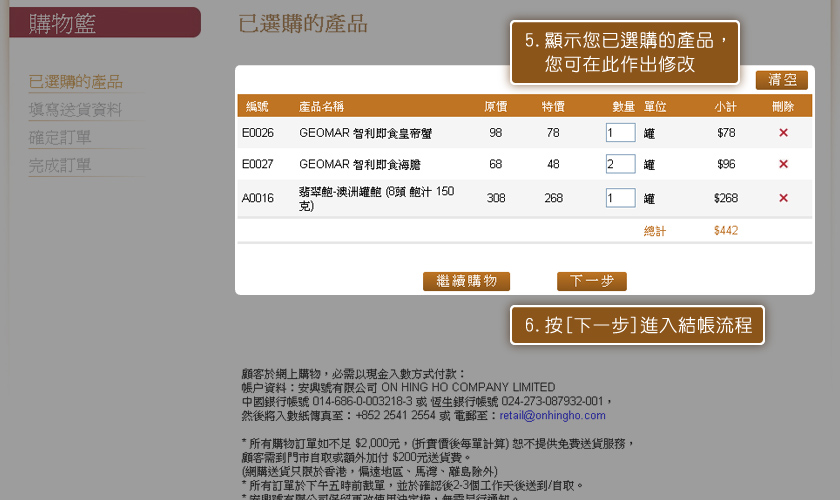The height and width of the screenshot is (500, 840).
Task: Go to 填寫送貨資料 step in sidebar
Action: coord(76,110)
